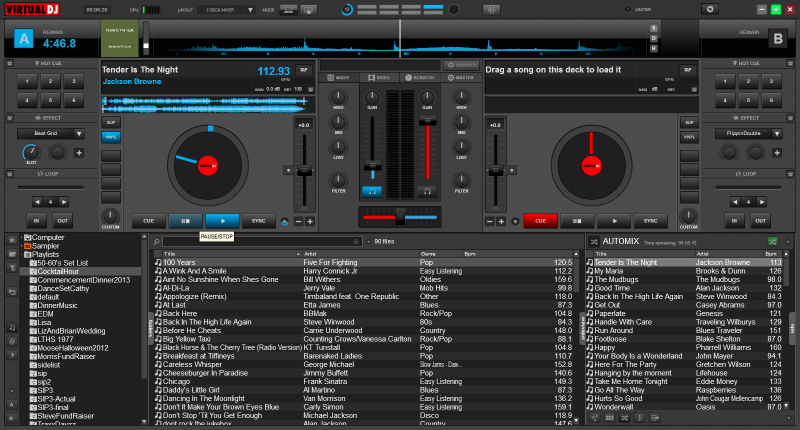Click the back arrow icon in the browser sidebar

(12, 291)
